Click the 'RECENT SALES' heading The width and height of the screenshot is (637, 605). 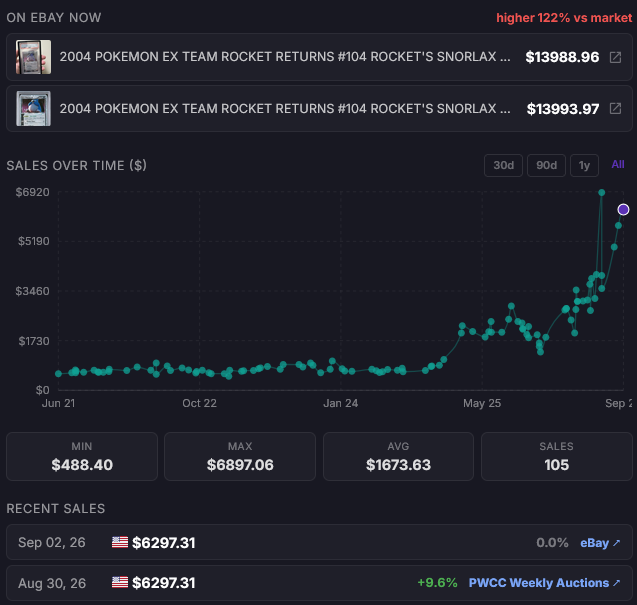click(x=56, y=508)
